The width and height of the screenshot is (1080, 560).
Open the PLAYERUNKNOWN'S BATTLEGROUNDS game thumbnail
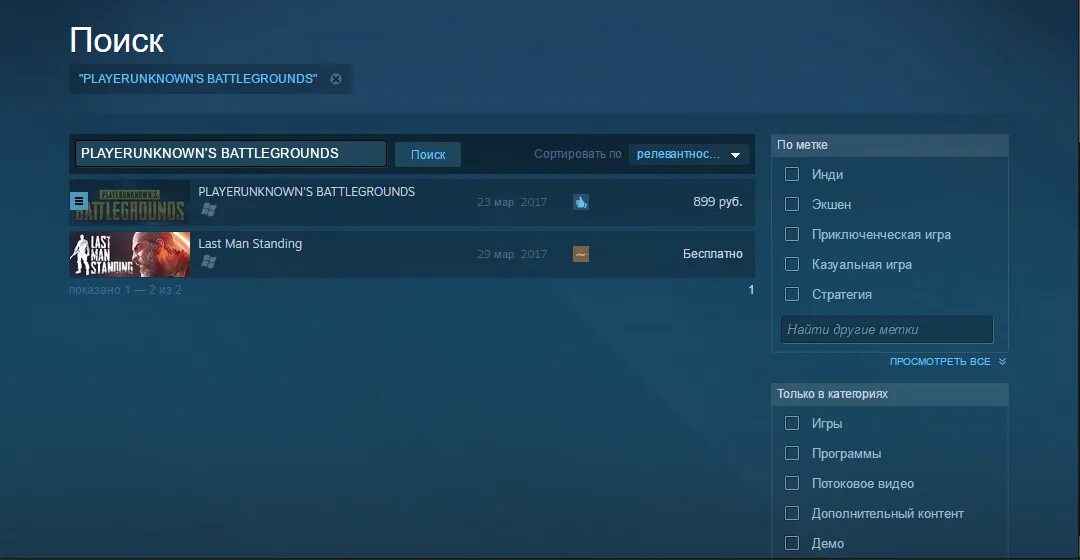(x=129, y=203)
